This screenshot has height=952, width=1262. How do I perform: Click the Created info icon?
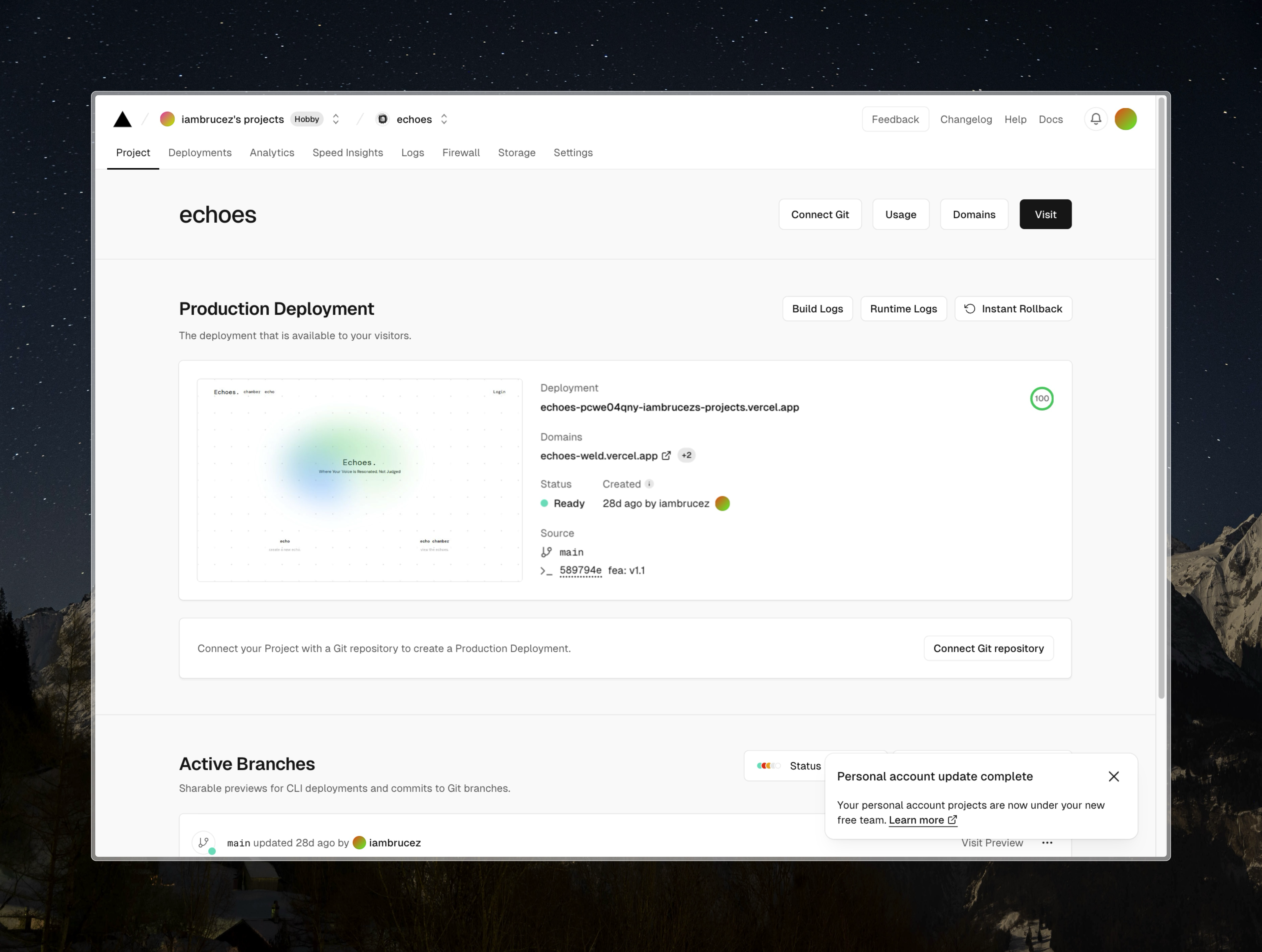point(649,484)
